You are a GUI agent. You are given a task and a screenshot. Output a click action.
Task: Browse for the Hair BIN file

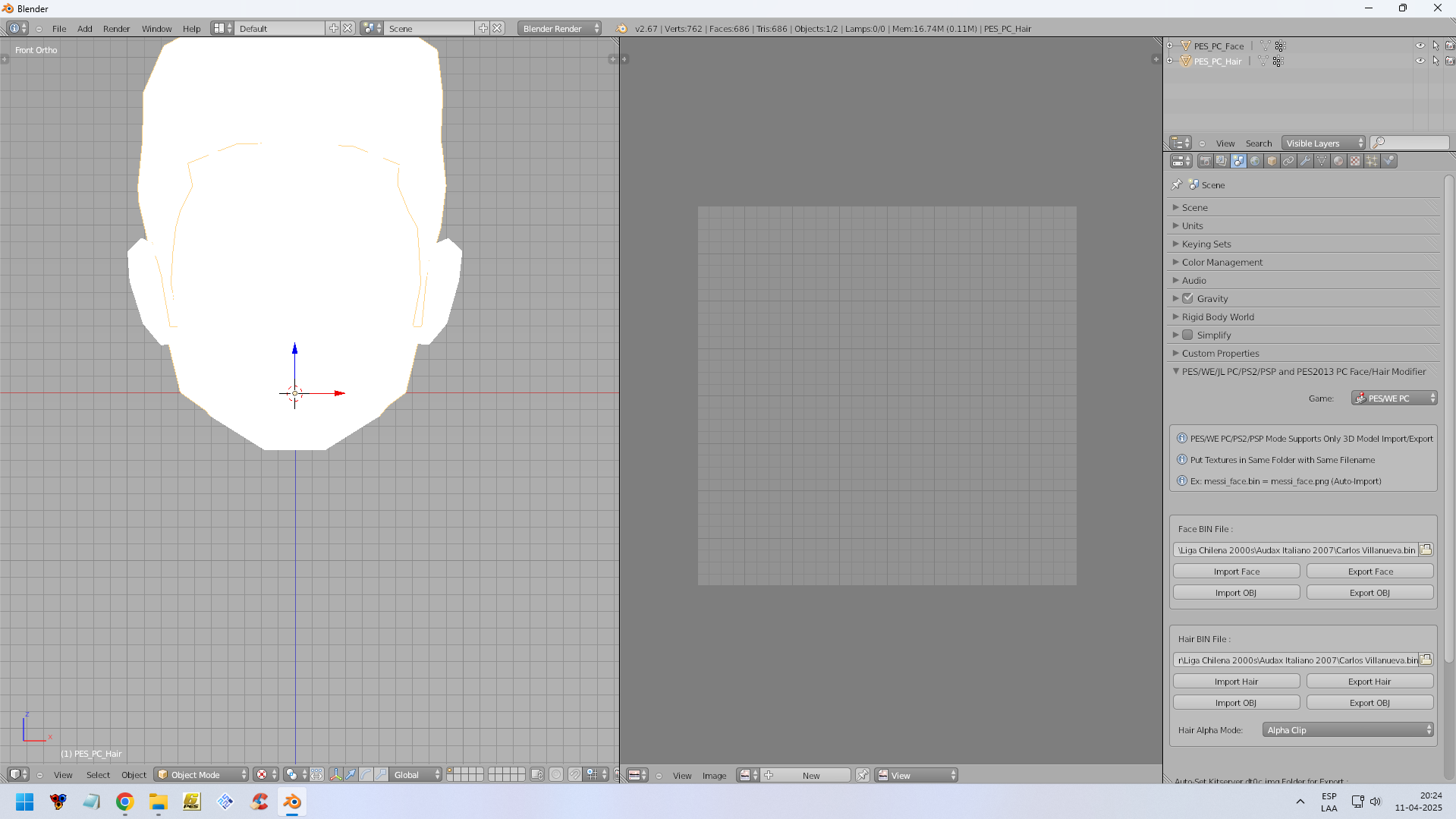pyautogui.click(x=1426, y=660)
